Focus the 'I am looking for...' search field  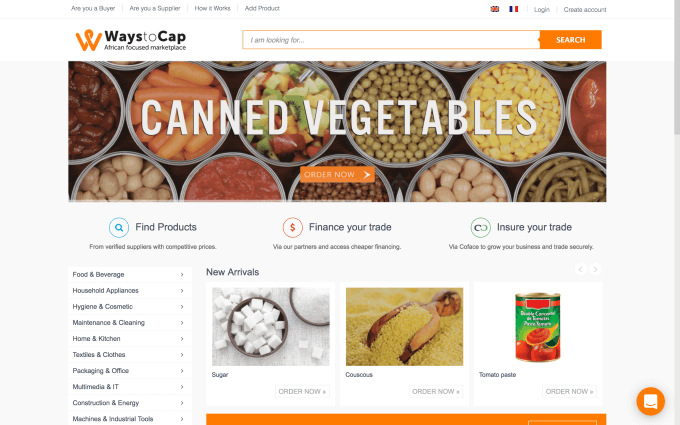pos(391,40)
